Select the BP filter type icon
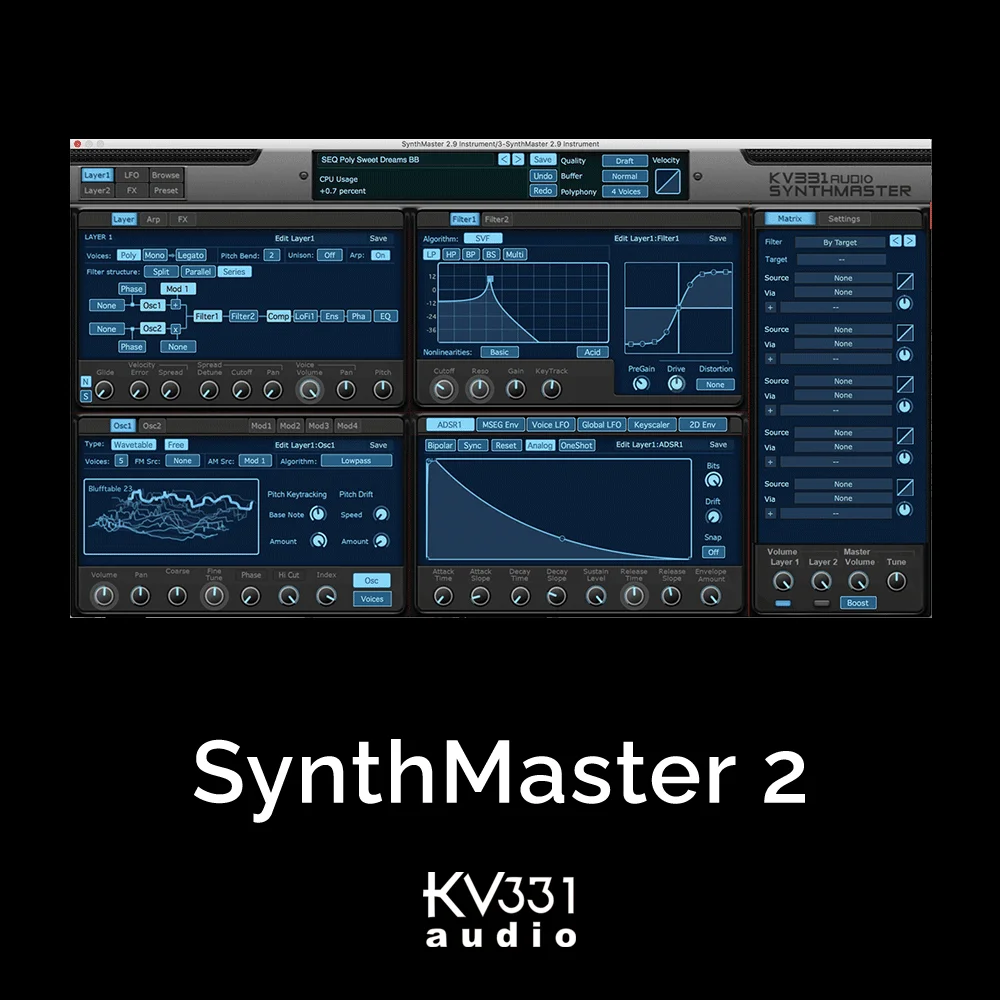The height and width of the screenshot is (1000, 1000). [471, 254]
